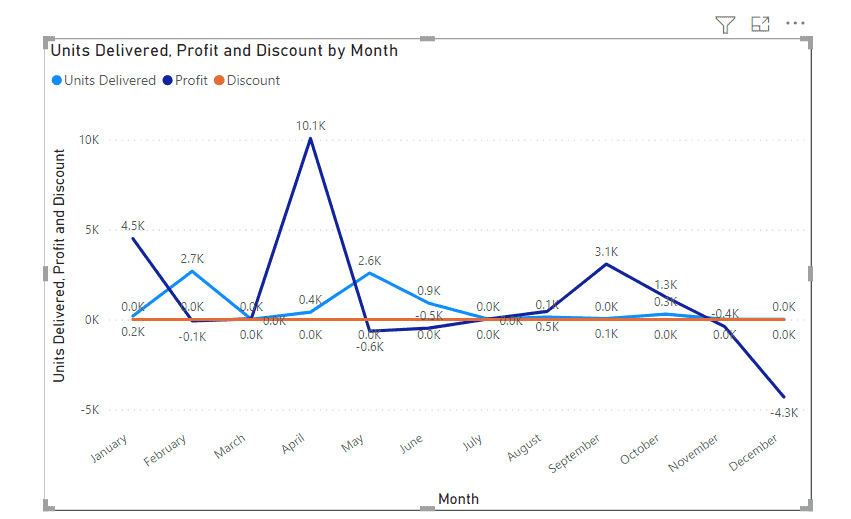Click the 10.1K Profit peak in April
Image resolution: width=851 pixels, height=519 pixels.
pos(310,138)
